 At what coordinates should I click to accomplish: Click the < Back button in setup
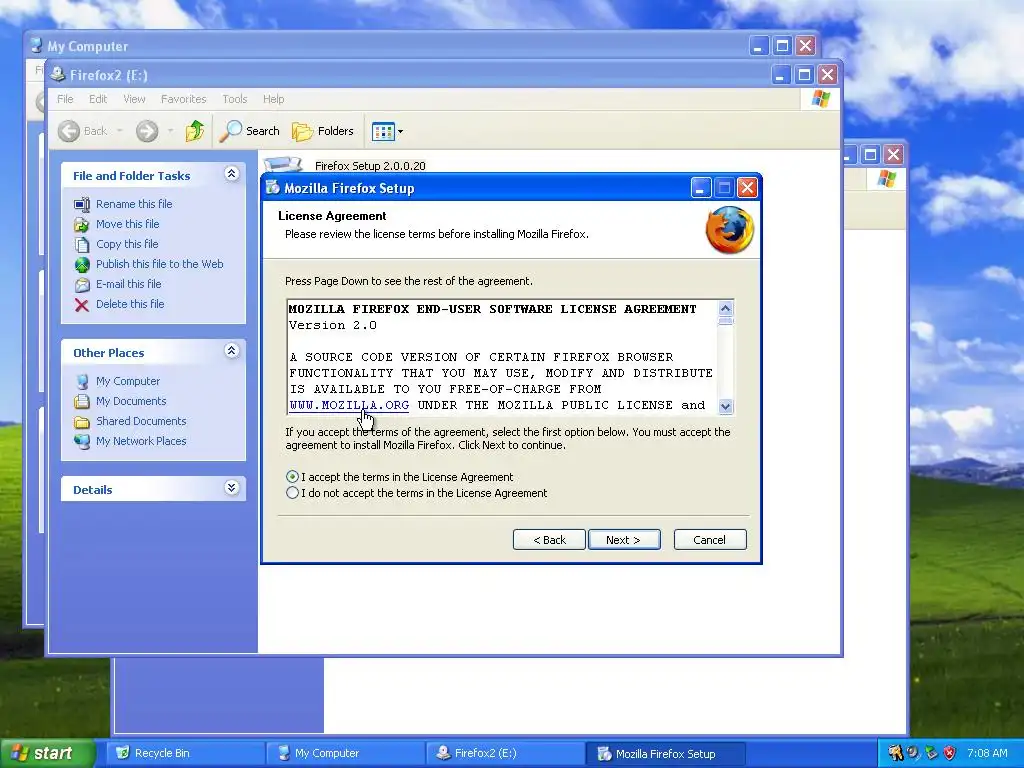pos(549,540)
